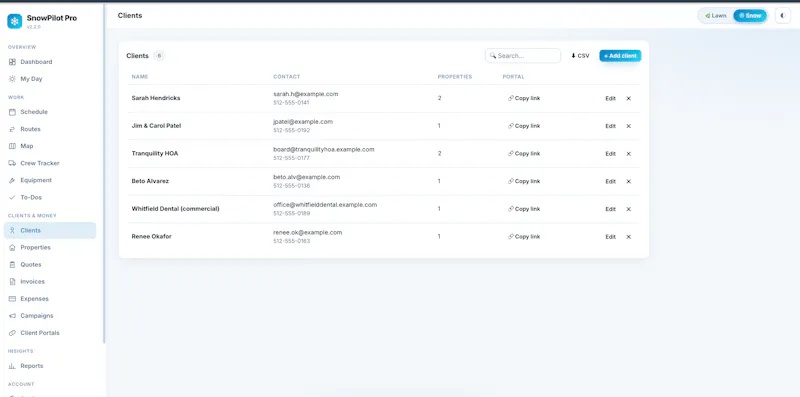Click the Client Portals link icon
Image resolution: width=800 pixels, height=397 pixels.
[12, 333]
